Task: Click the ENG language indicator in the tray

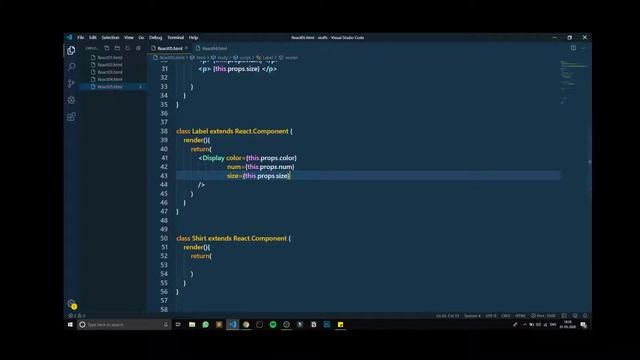Action: point(553,324)
